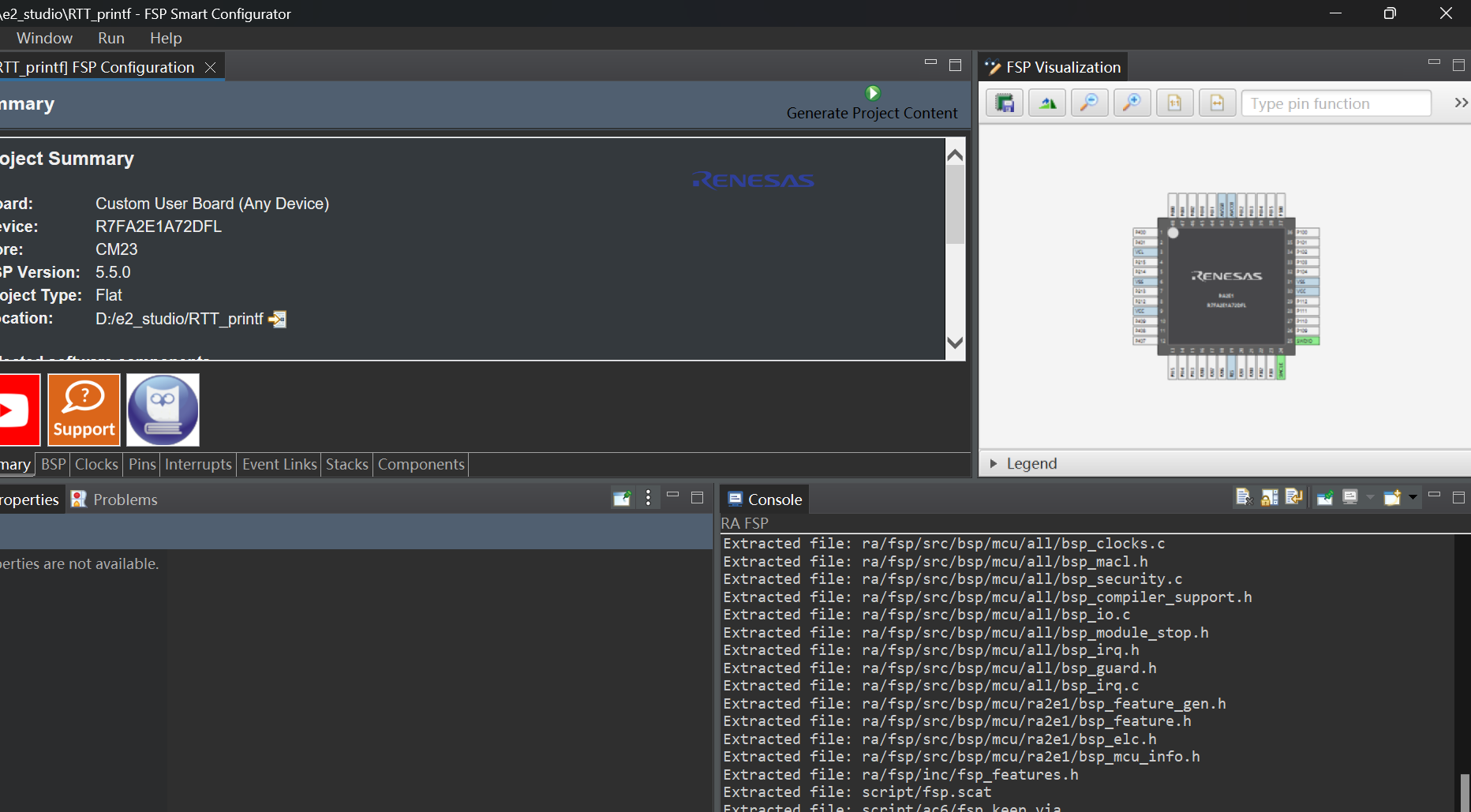The image size is (1471, 812).
Task: Click console line bsp_clocks.c
Action: (944, 543)
